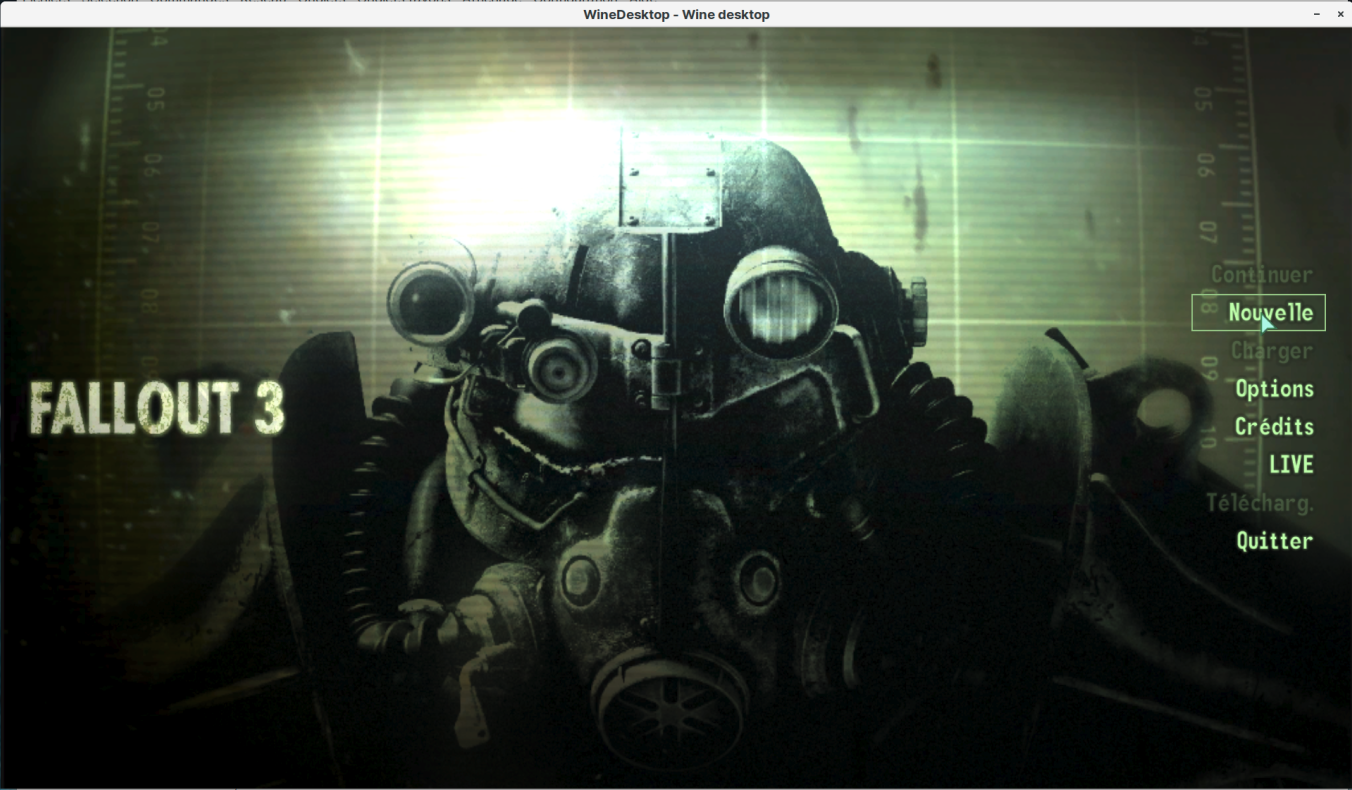
Task: View the Crédits screen
Action: click(1273, 427)
